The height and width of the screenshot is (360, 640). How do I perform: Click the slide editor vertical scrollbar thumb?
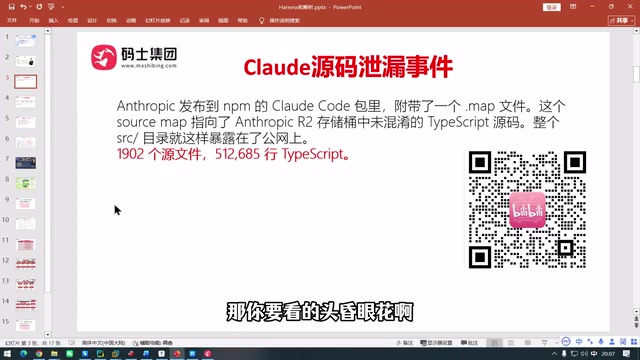pyautogui.click(x=636, y=74)
